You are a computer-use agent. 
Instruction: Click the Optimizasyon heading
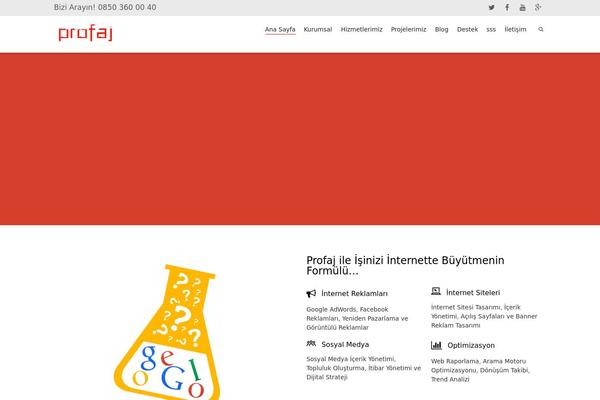[x=471, y=345]
